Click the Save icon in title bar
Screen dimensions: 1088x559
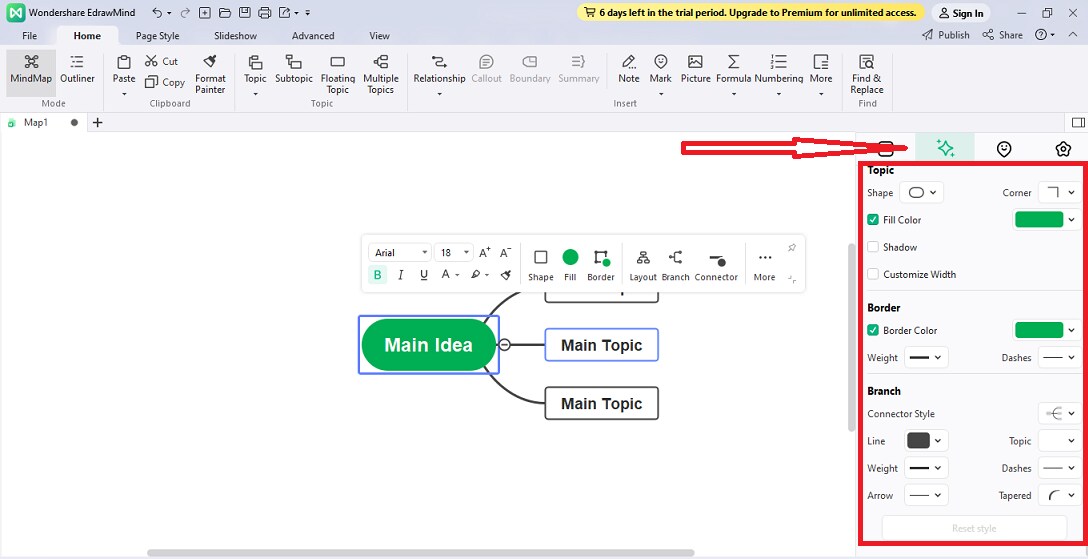pos(244,13)
